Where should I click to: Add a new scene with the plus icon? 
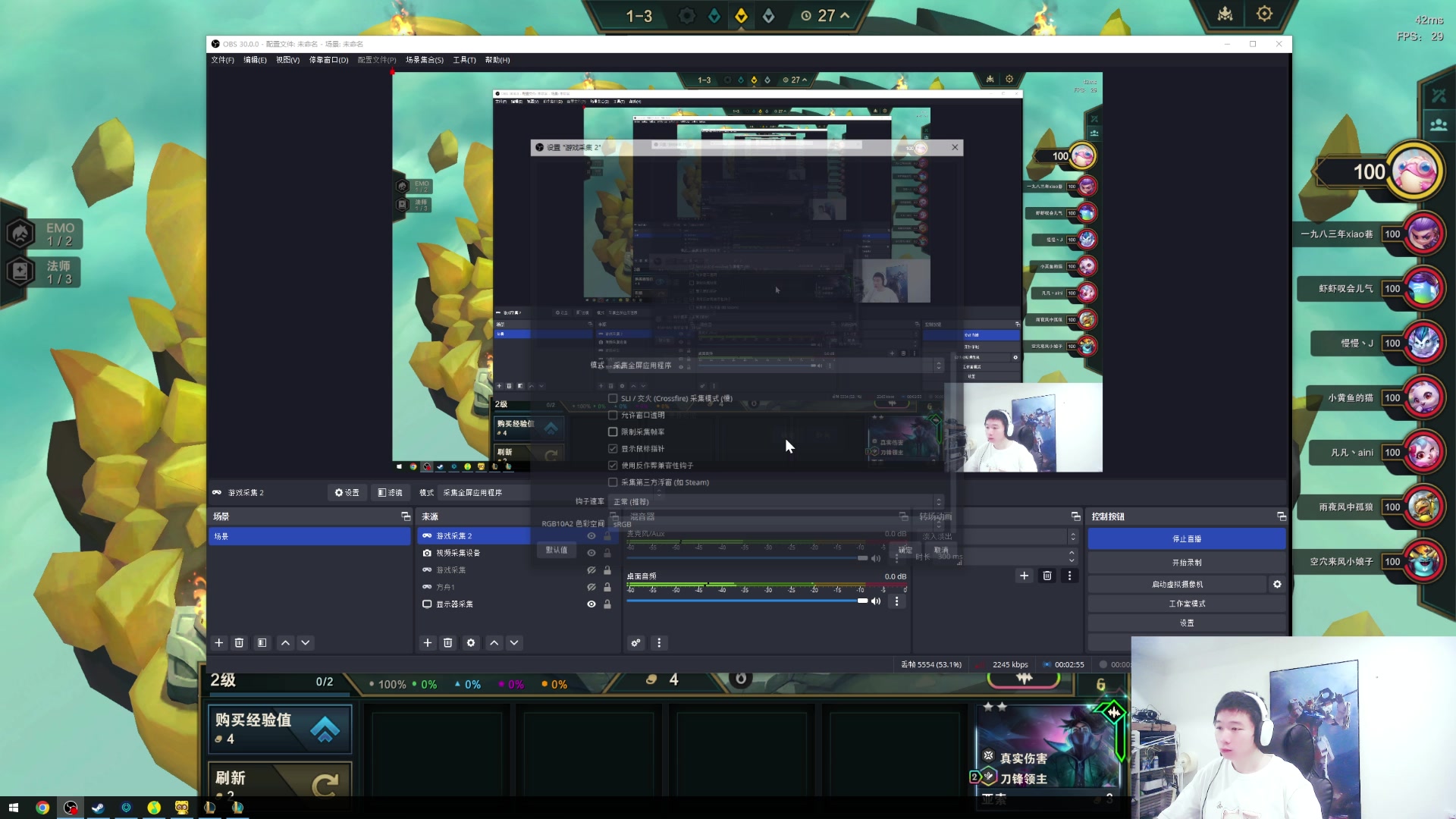click(x=219, y=643)
